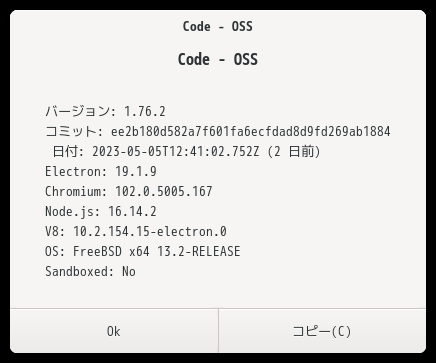The width and height of the screenshot is (436, 363).
Task: Click the 1.76.2 version number
Action: 145,111
